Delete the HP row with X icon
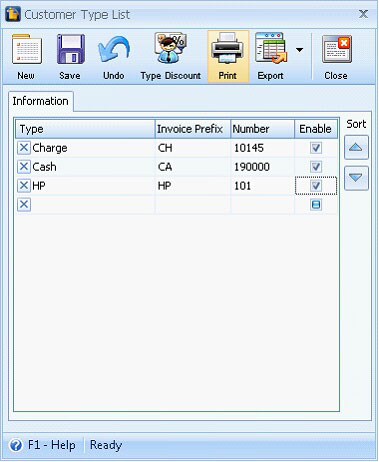The height and width of the screenshot is (462, 379). pos(24,186)
